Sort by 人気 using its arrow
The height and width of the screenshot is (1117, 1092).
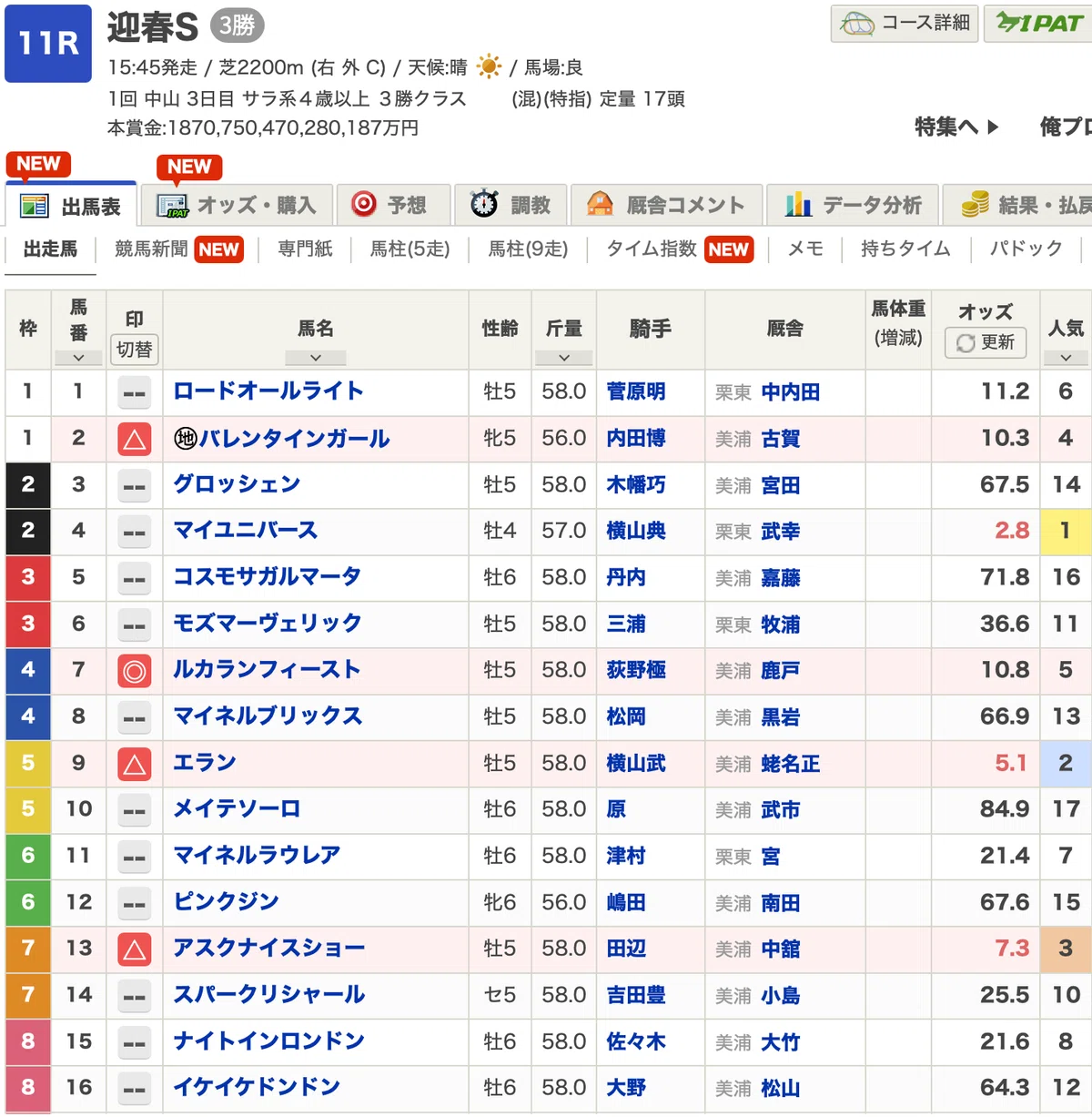click(x=1066, y=358)
